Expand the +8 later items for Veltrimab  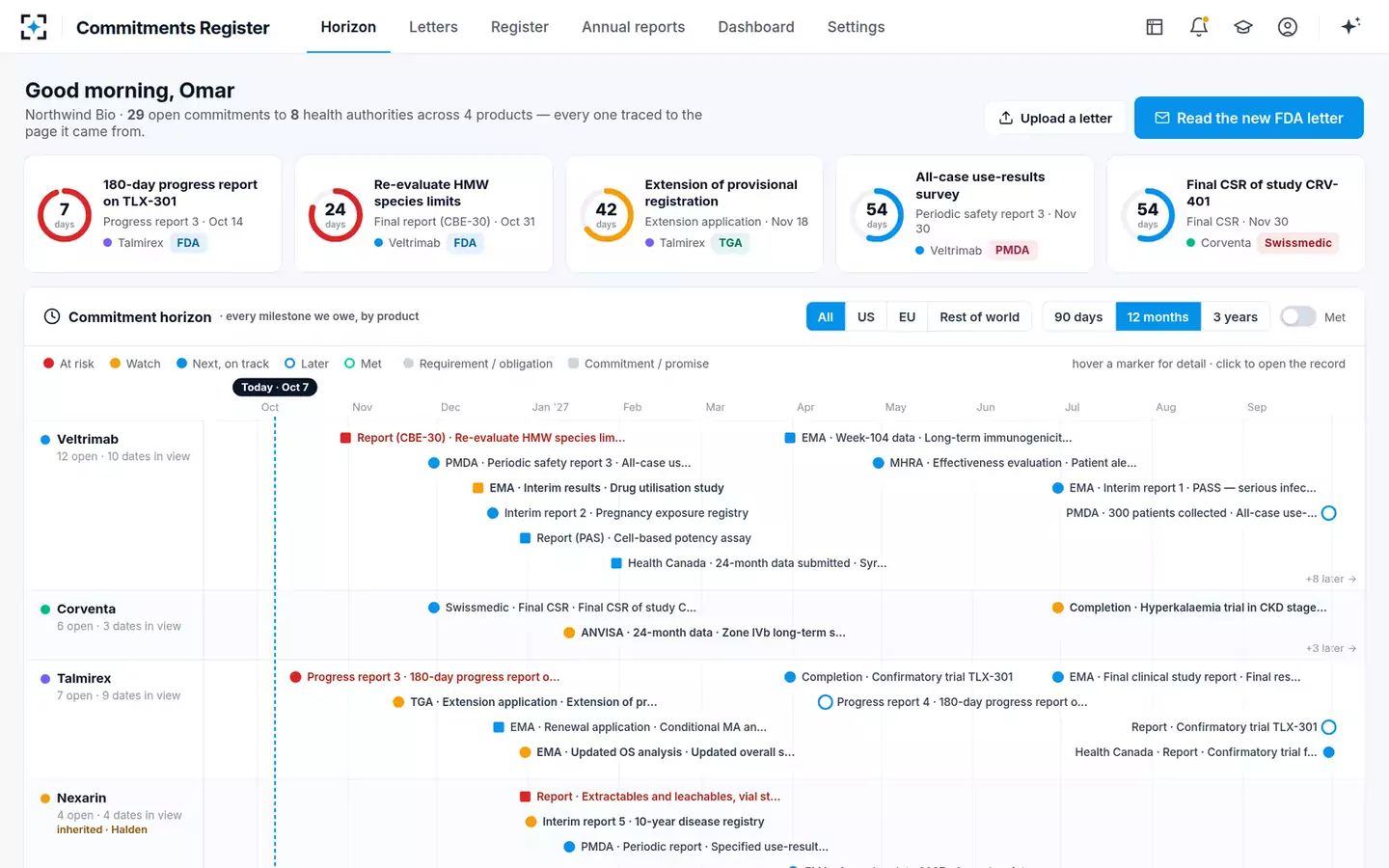coord(1331,579)
